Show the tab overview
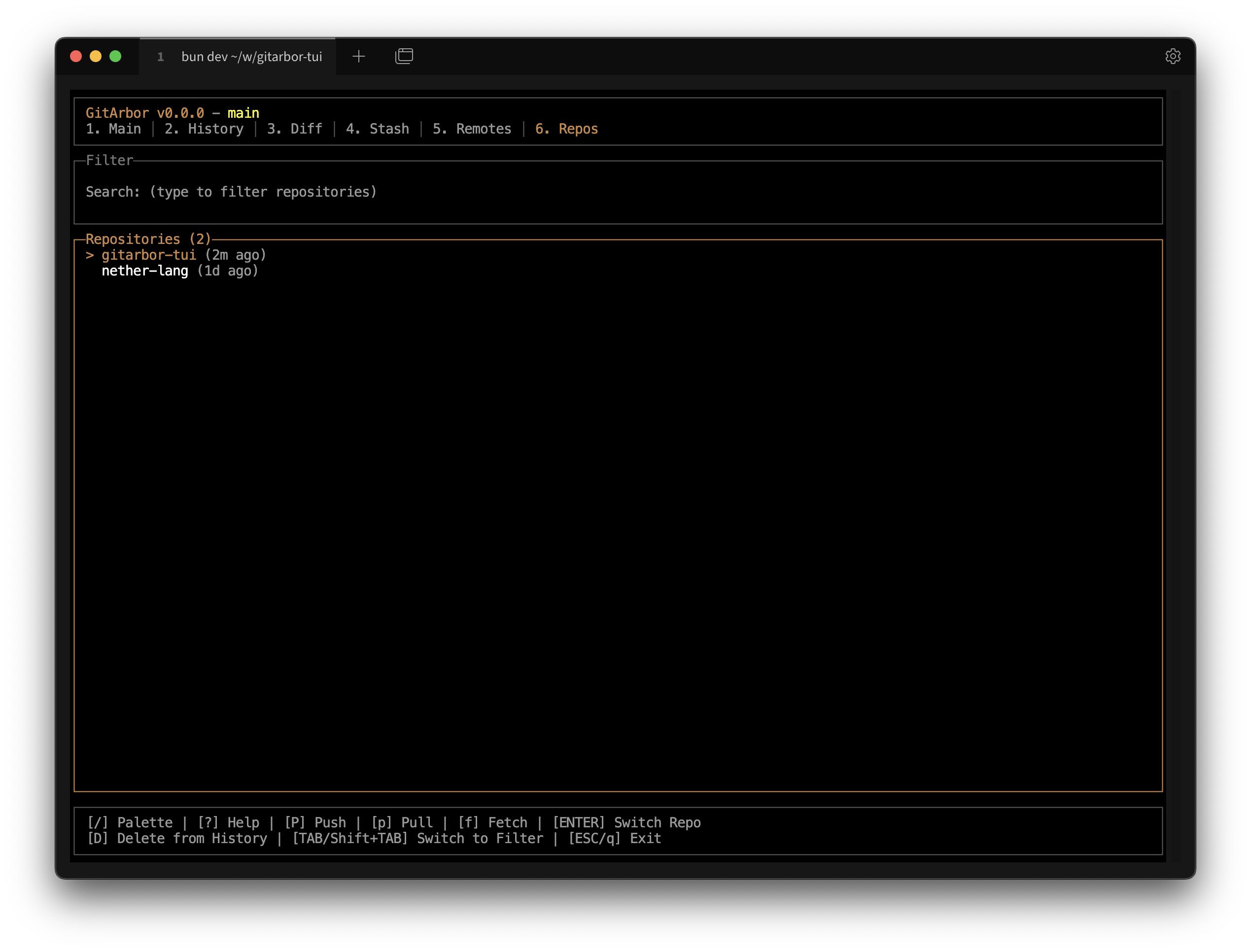Image resolution: width=1251 pixels, height=952 pixels. tap(404, 56)
